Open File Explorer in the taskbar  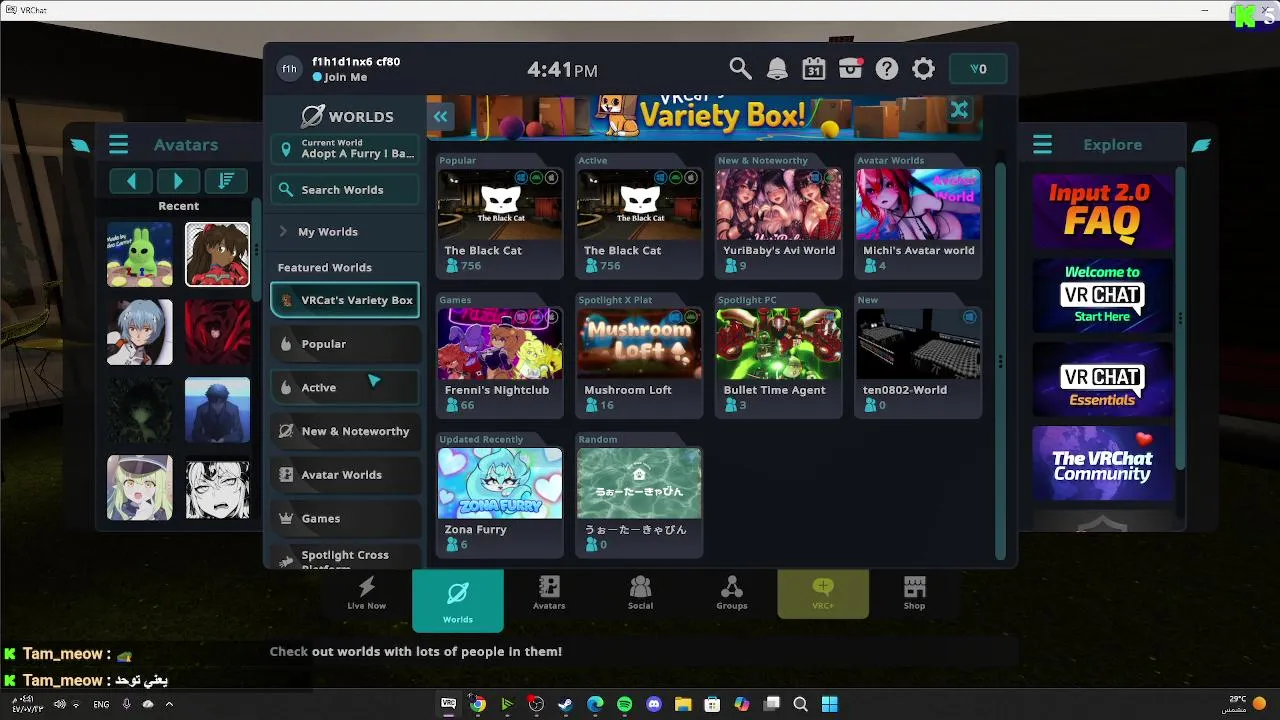[x=683, y=704]
